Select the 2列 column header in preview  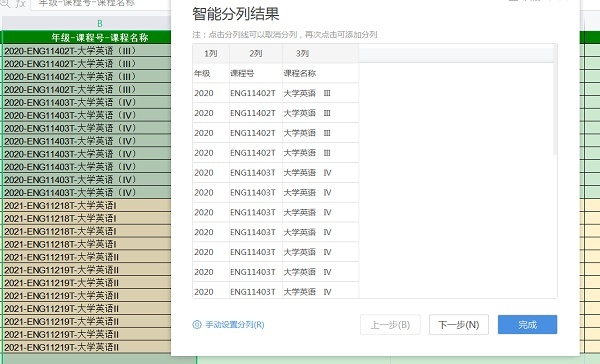(256, 54)
